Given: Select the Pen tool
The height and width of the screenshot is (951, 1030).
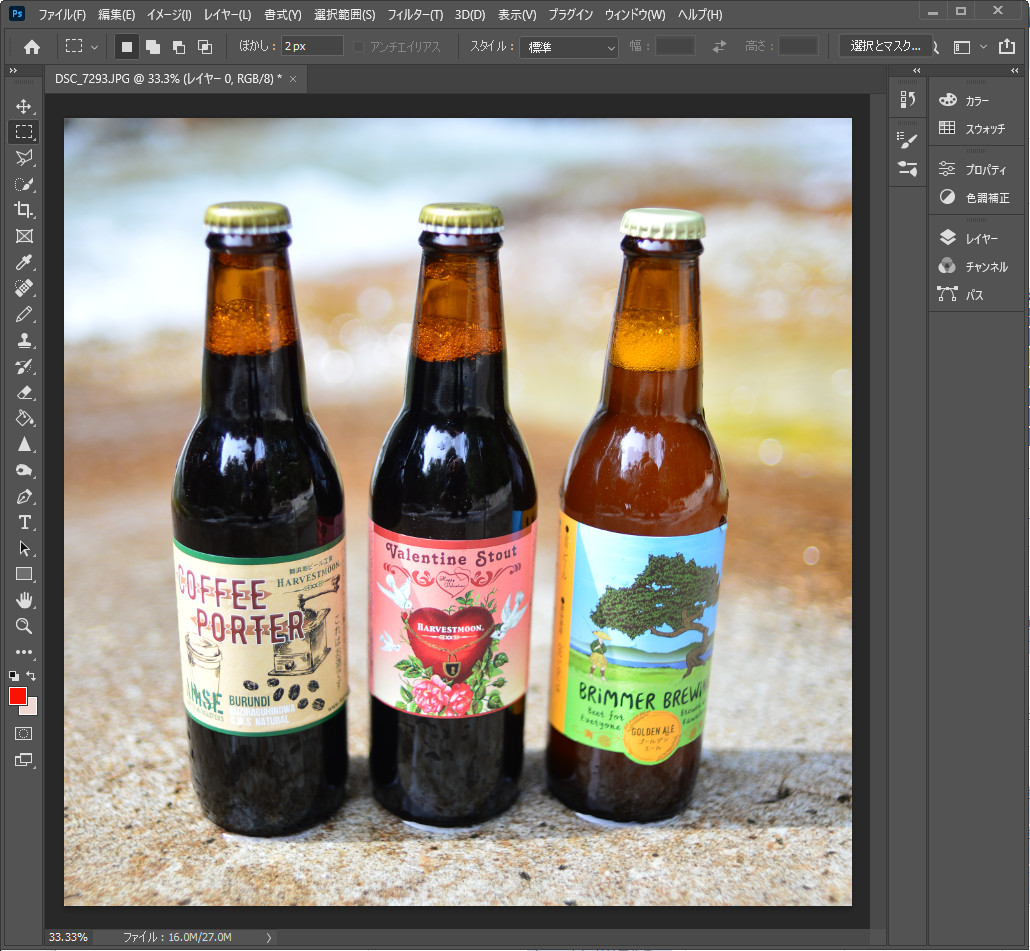Looking at the screenshot, I should click(24, 497).
